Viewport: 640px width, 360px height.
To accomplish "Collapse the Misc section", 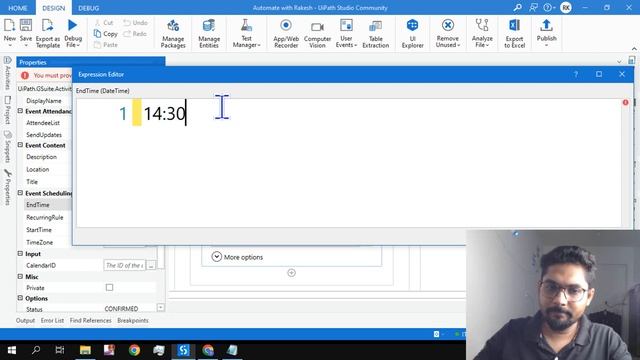I will (x=20, y=276).
